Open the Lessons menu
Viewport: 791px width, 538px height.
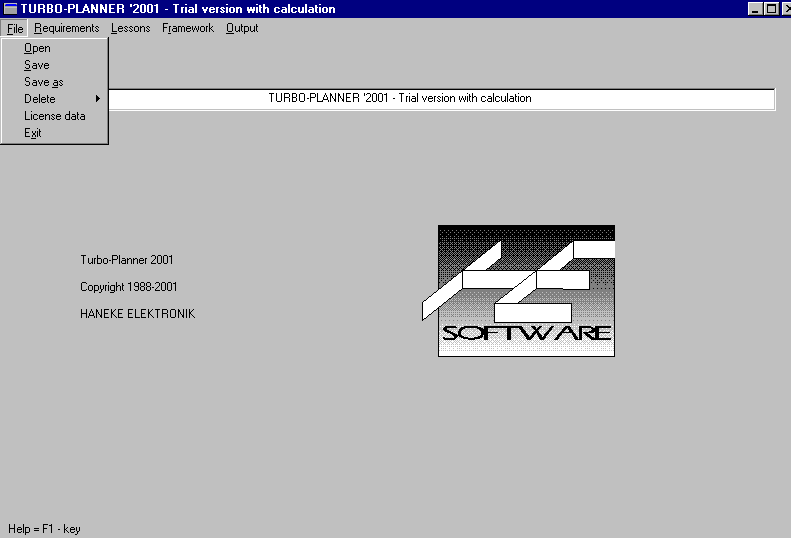[x=131, y=28]
